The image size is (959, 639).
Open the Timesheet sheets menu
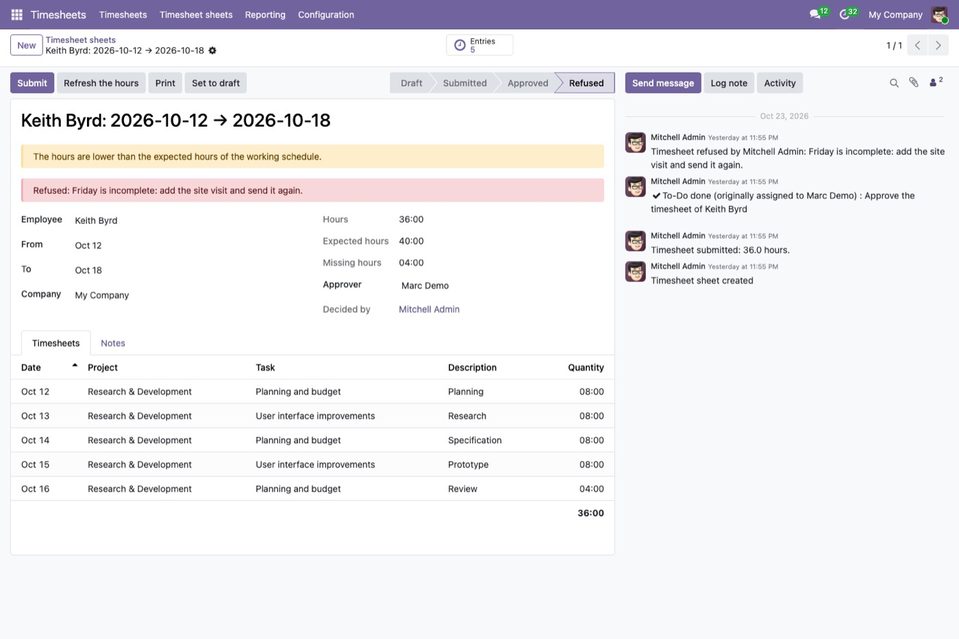tap(196, 15)
